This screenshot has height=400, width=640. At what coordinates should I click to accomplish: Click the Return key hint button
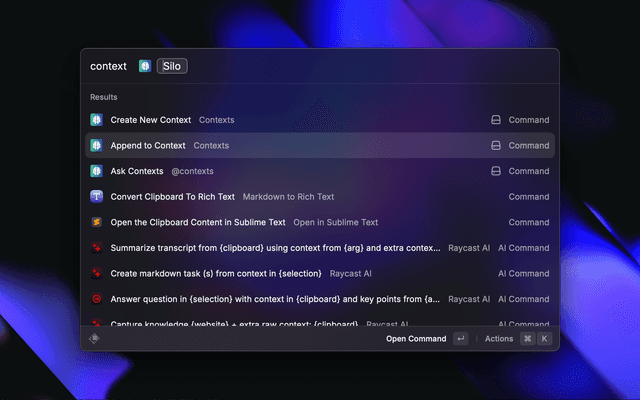click(x=460, y=339)
